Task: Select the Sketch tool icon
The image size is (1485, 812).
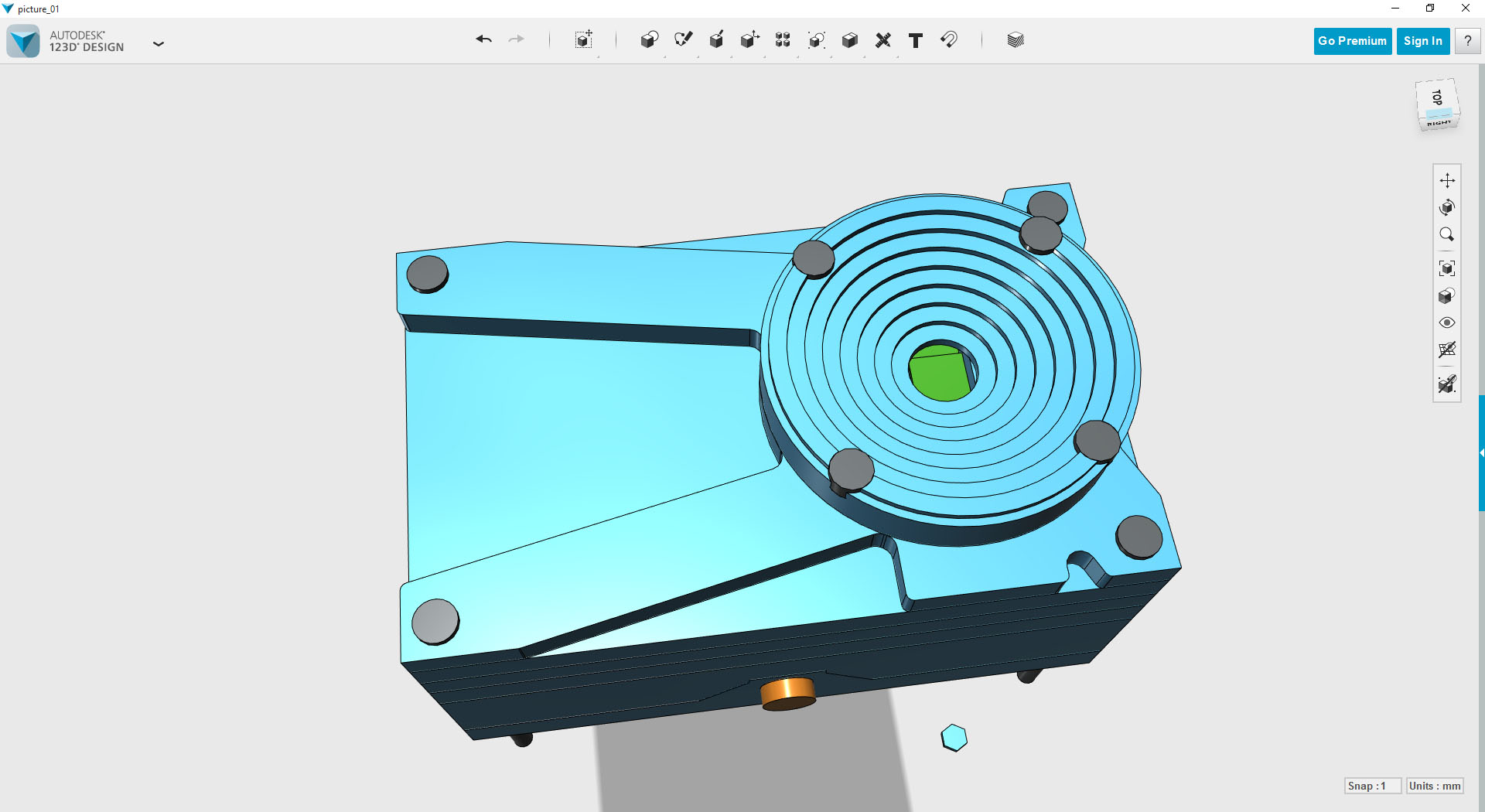Action: 683,40
